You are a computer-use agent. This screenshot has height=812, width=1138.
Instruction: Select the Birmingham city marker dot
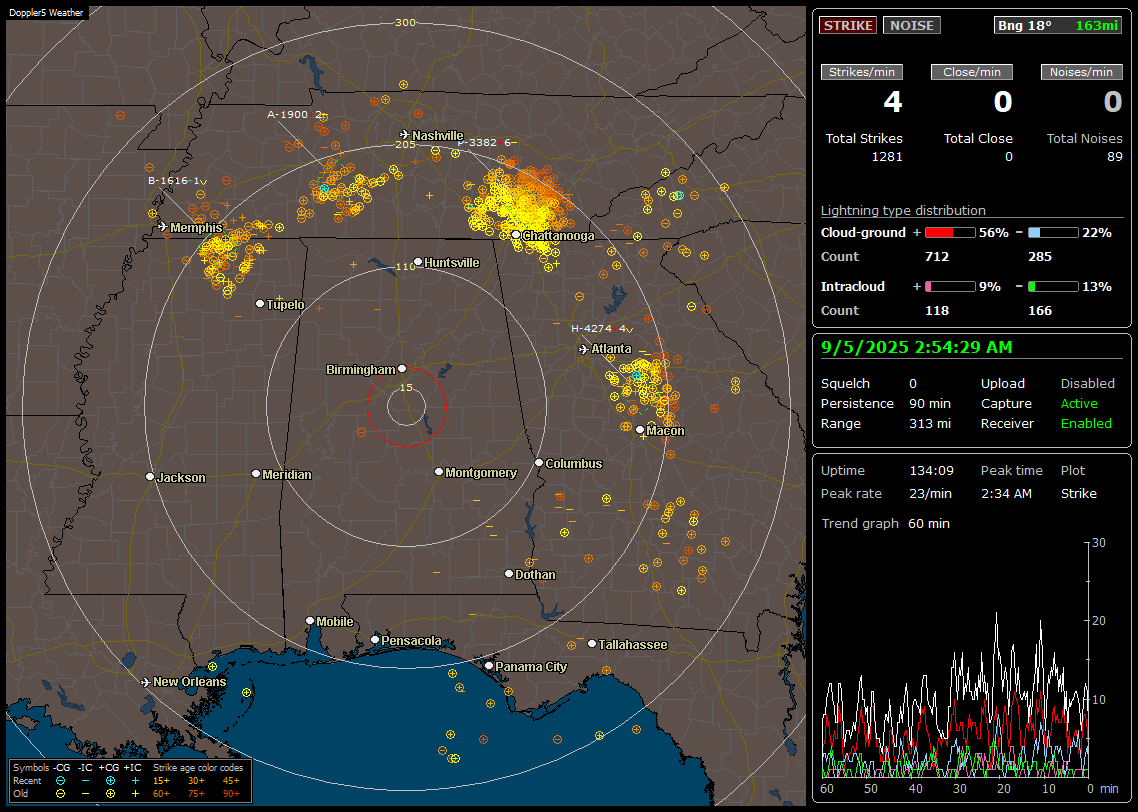click(x=402, y=369)
